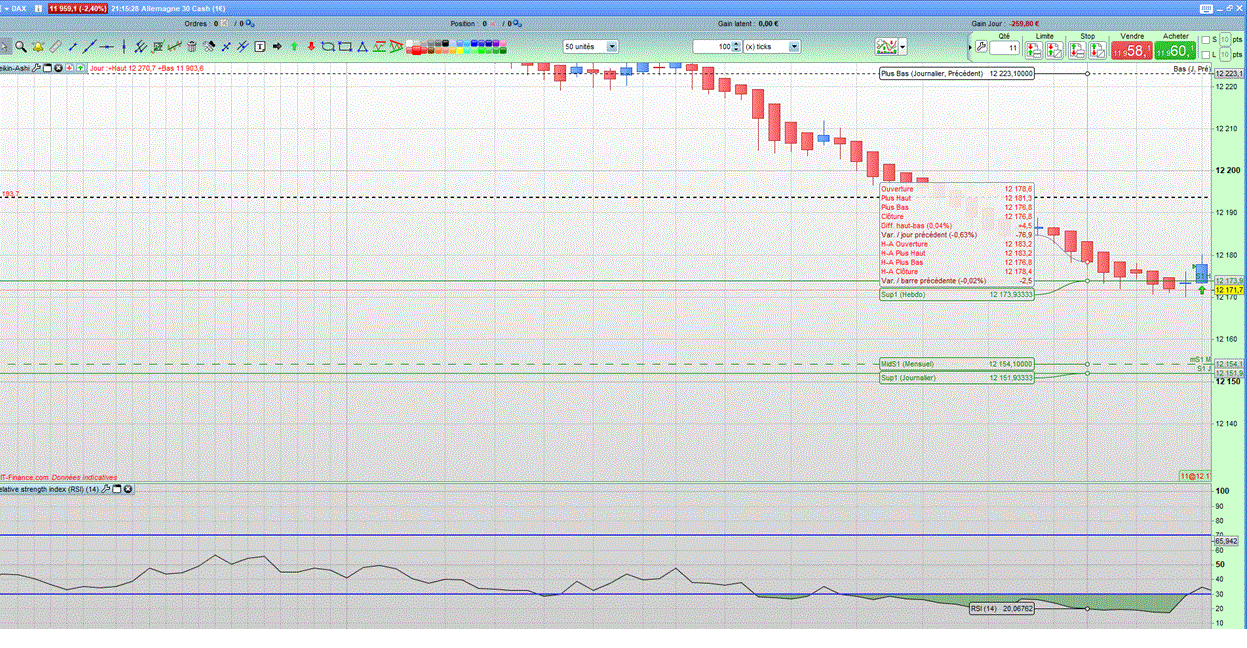
Task: Click MidS1 (Mensuel) level label
Action: [x=956, y=364]
